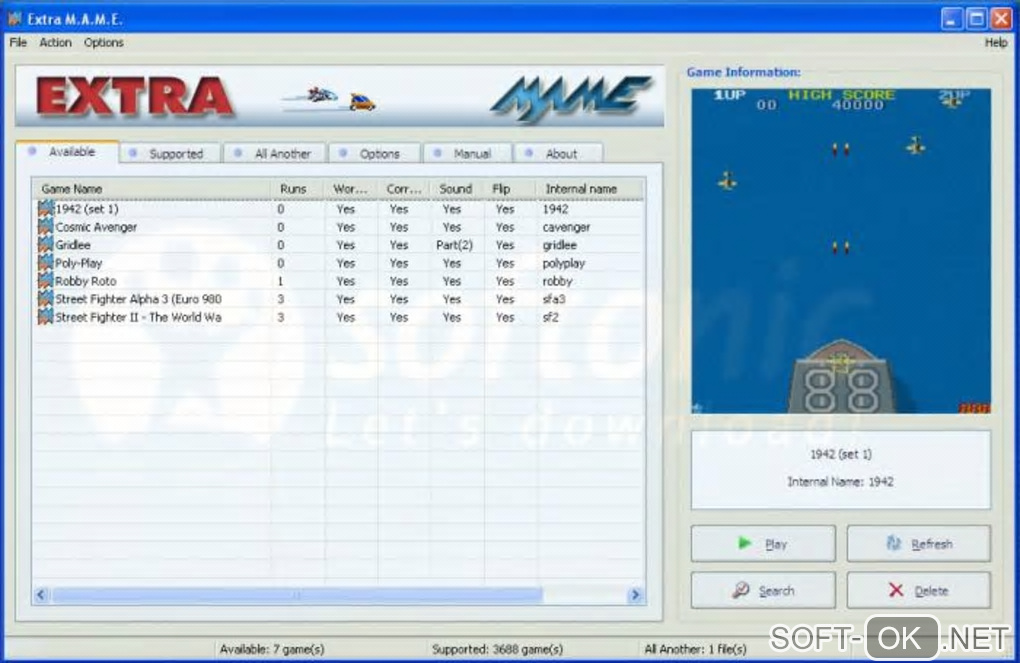The height and width of the screenshot is (663, 1020).
Task: Click the icon beside Street Fighter II
Action: [46, 317]
